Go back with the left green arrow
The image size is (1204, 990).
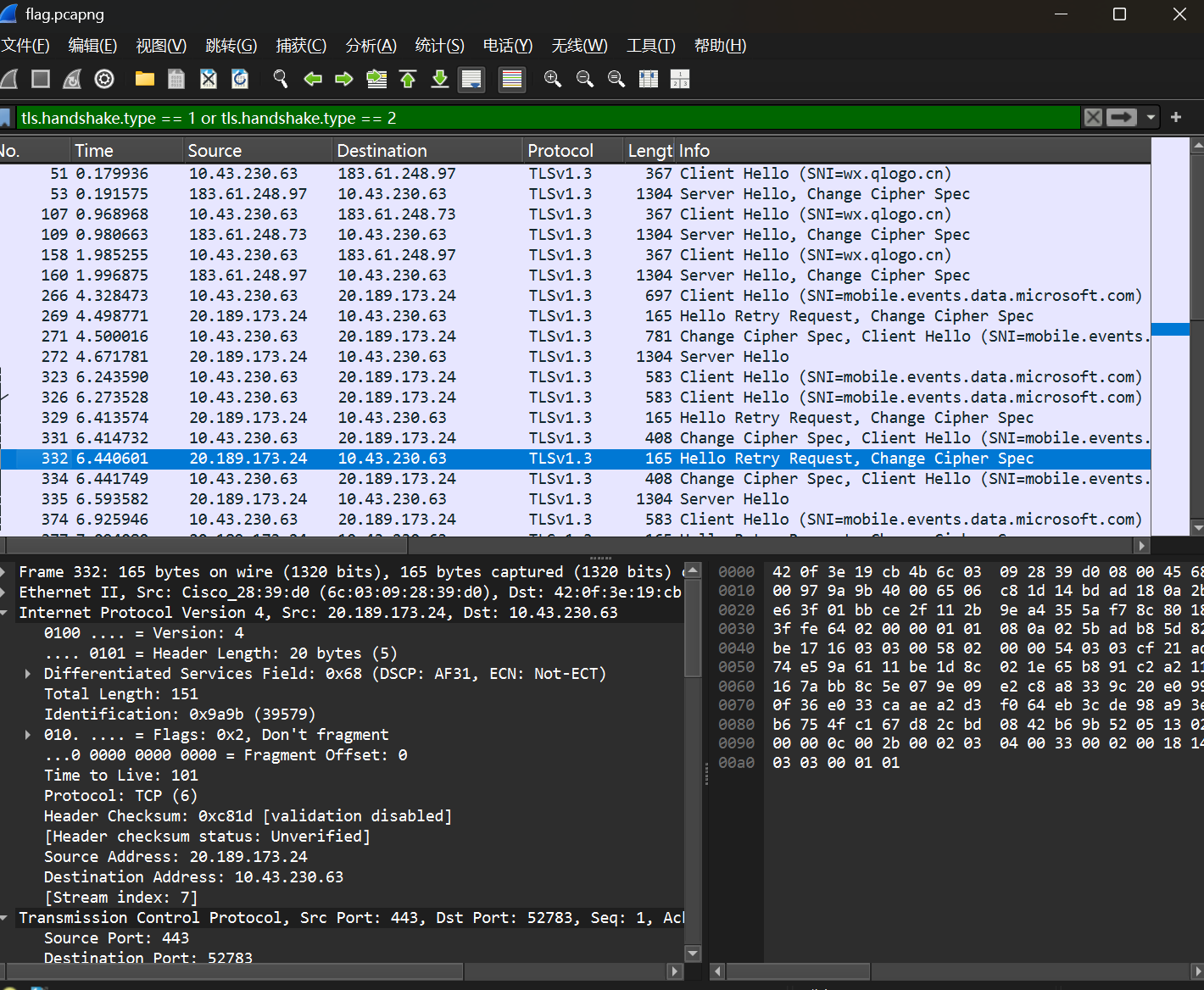pyautogui.click(x=313, y=79)
